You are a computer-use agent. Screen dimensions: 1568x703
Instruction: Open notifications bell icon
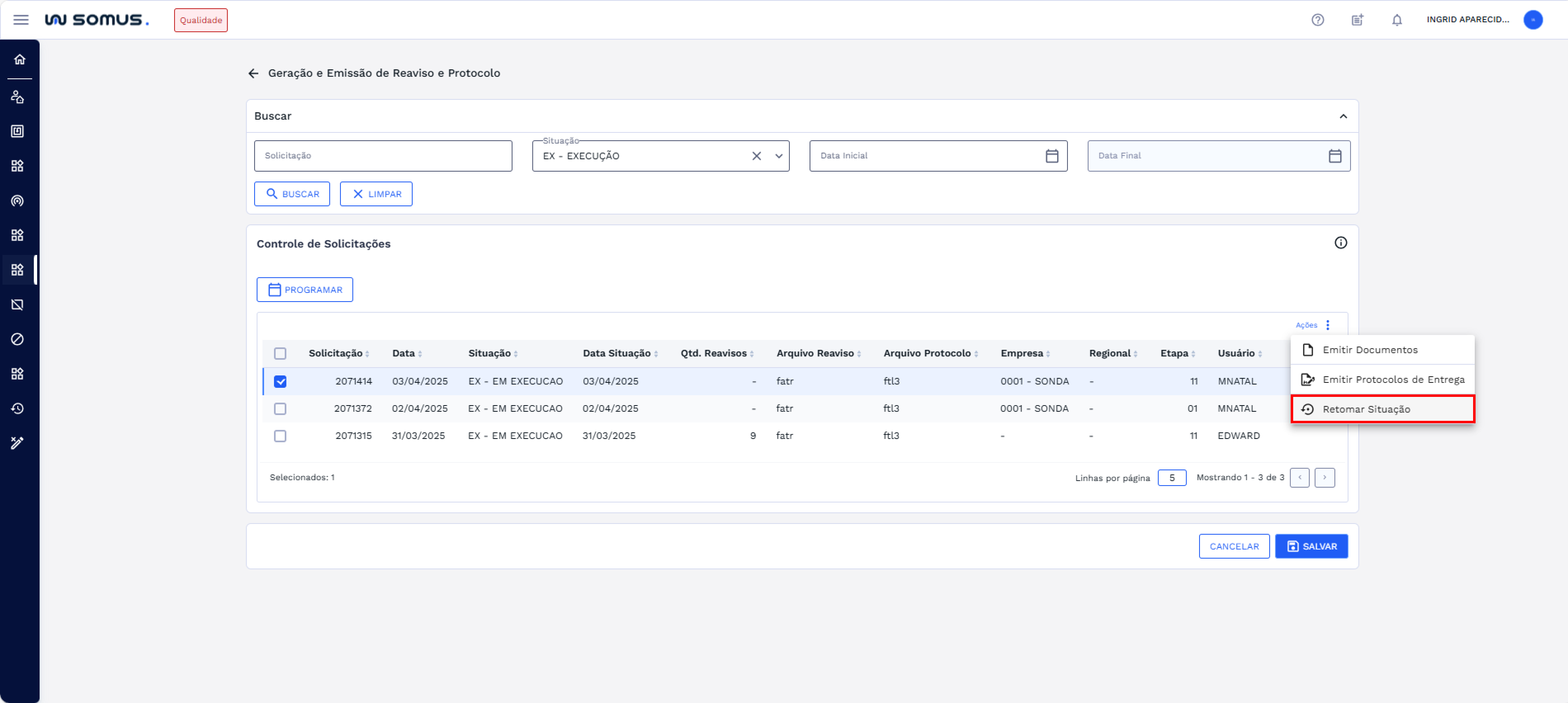click(x=1396, y=20)
